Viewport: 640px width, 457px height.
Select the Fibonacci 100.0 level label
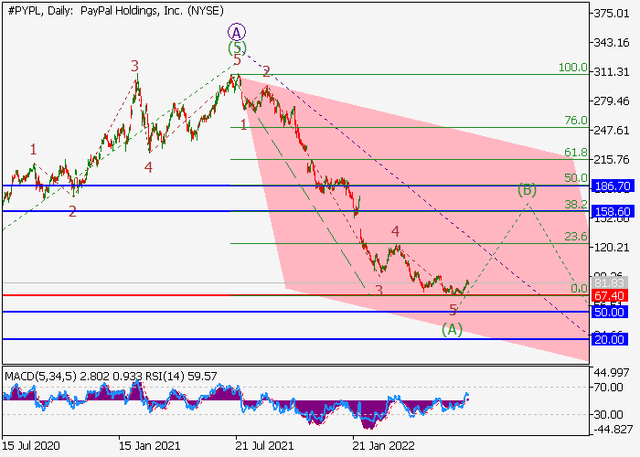click(572, 68)
